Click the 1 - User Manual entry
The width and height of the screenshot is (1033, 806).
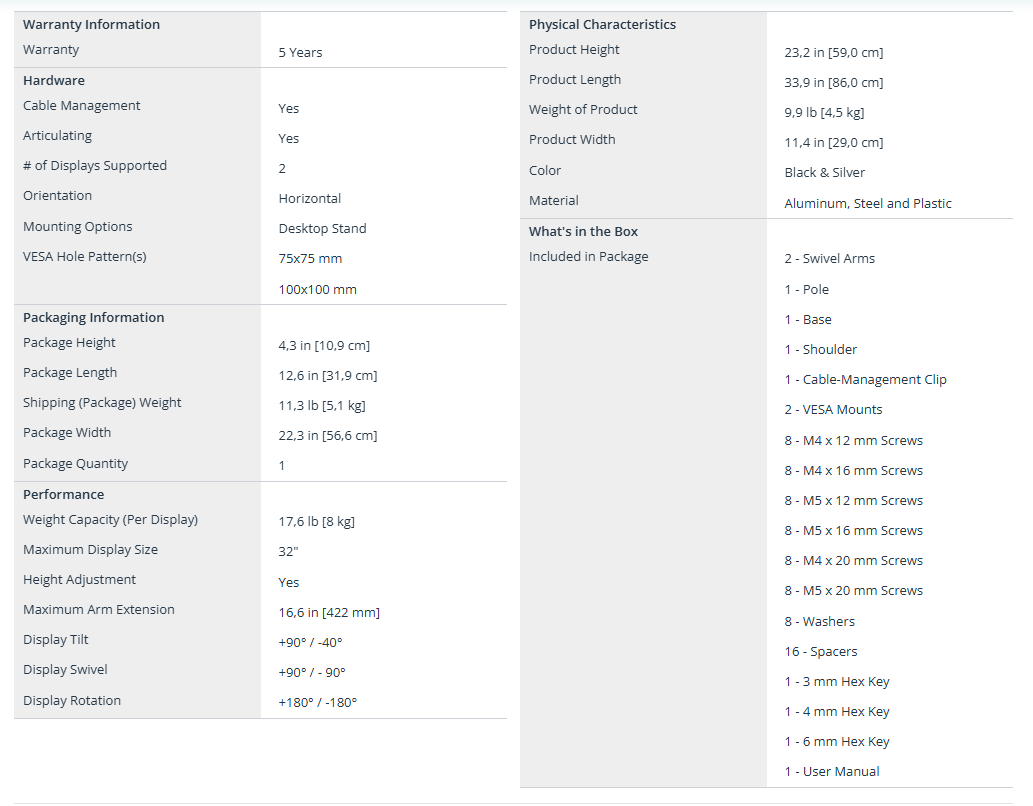[x=832, y=771]
